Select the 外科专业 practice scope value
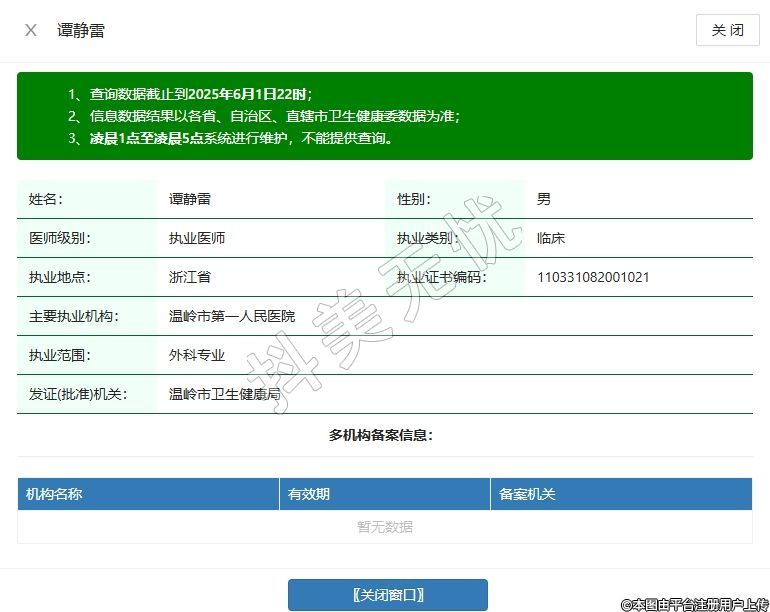Viewport: 770px width, 612px height. click(x=197, y=355)
